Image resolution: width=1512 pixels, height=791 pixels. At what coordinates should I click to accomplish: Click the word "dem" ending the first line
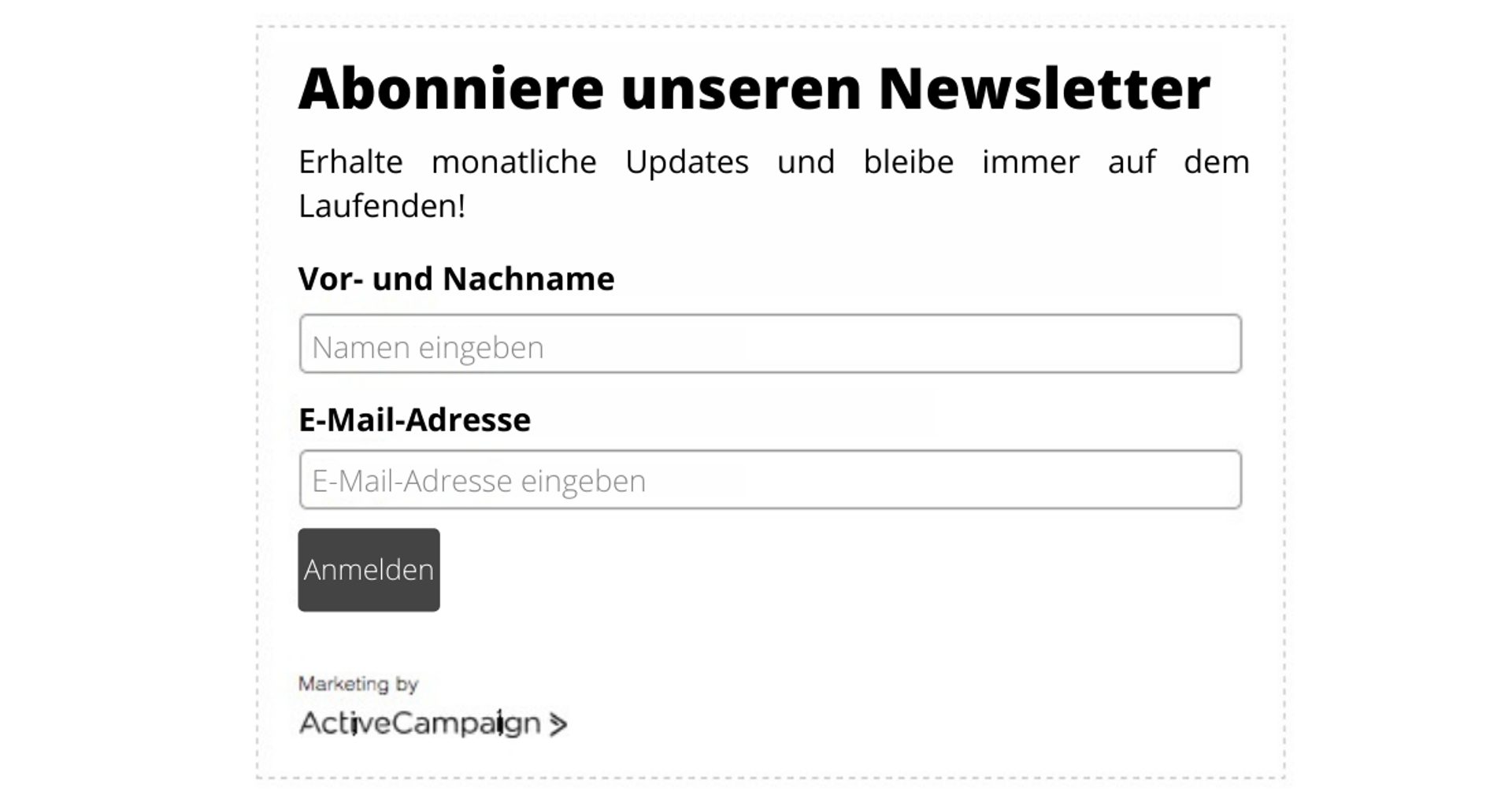(x=1217, y=162)
